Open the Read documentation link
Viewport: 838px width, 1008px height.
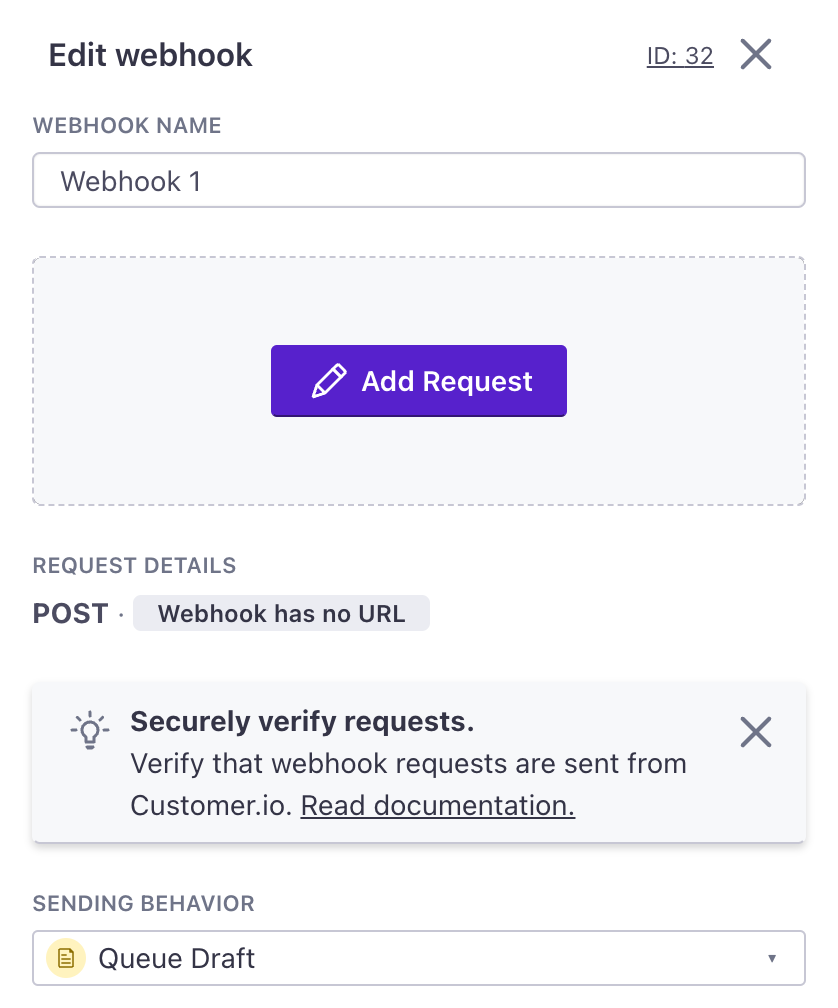[438, 806]
